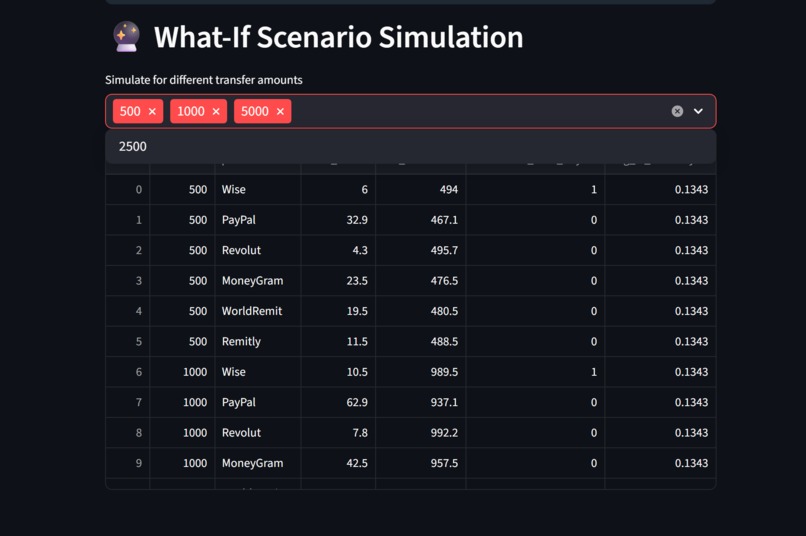
Task: Select the PayPal cell in row 1
Action: 258,220
